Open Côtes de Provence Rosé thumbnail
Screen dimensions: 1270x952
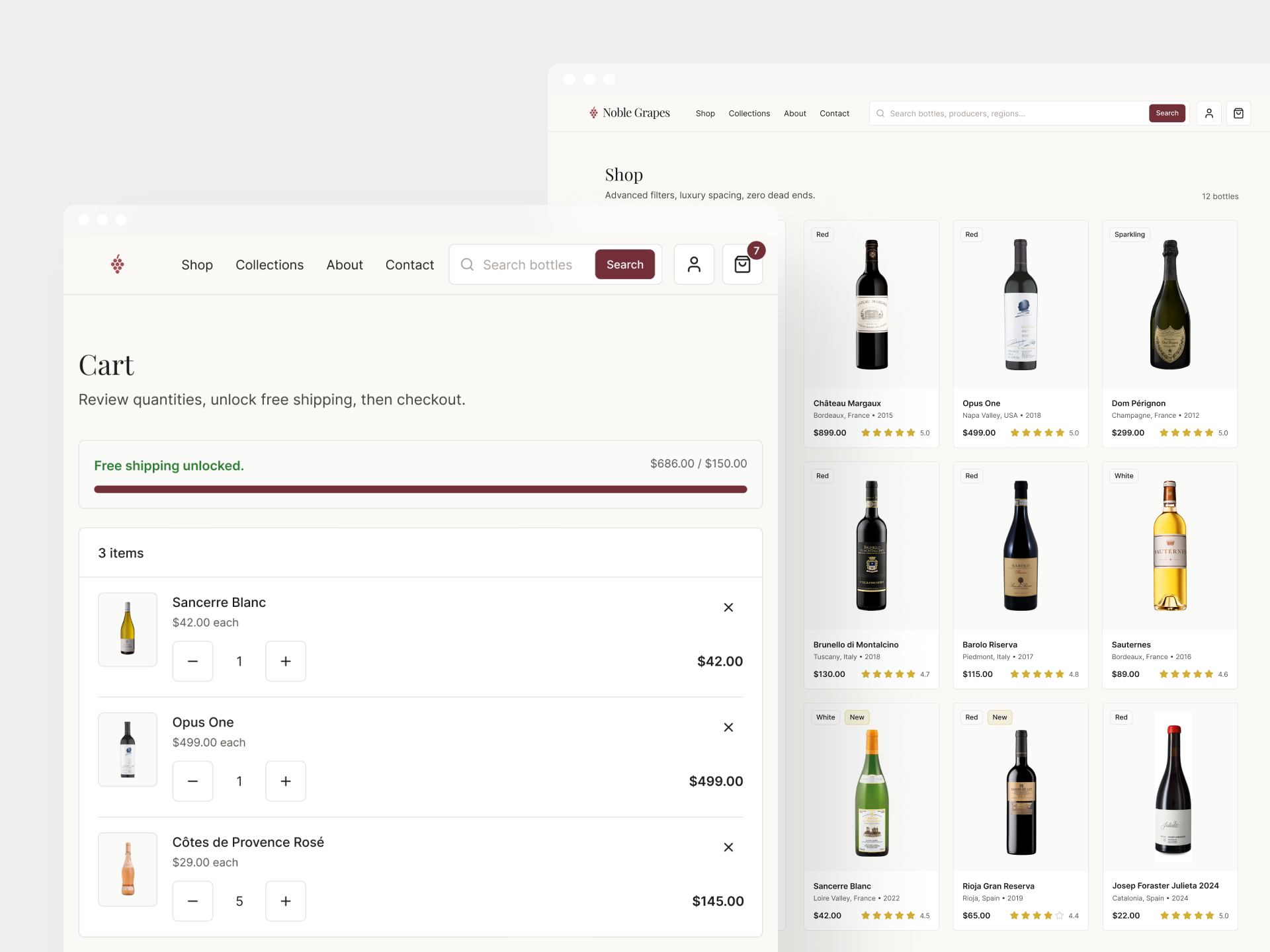coord(128,869)
